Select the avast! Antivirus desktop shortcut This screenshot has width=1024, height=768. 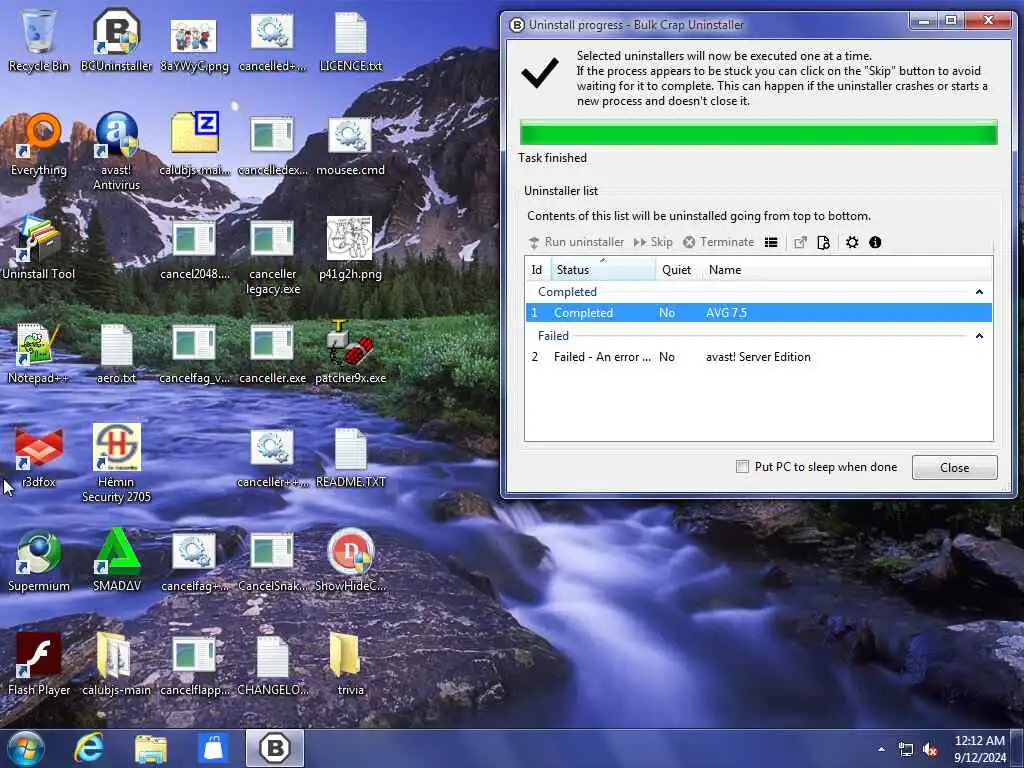pos(116,152)
